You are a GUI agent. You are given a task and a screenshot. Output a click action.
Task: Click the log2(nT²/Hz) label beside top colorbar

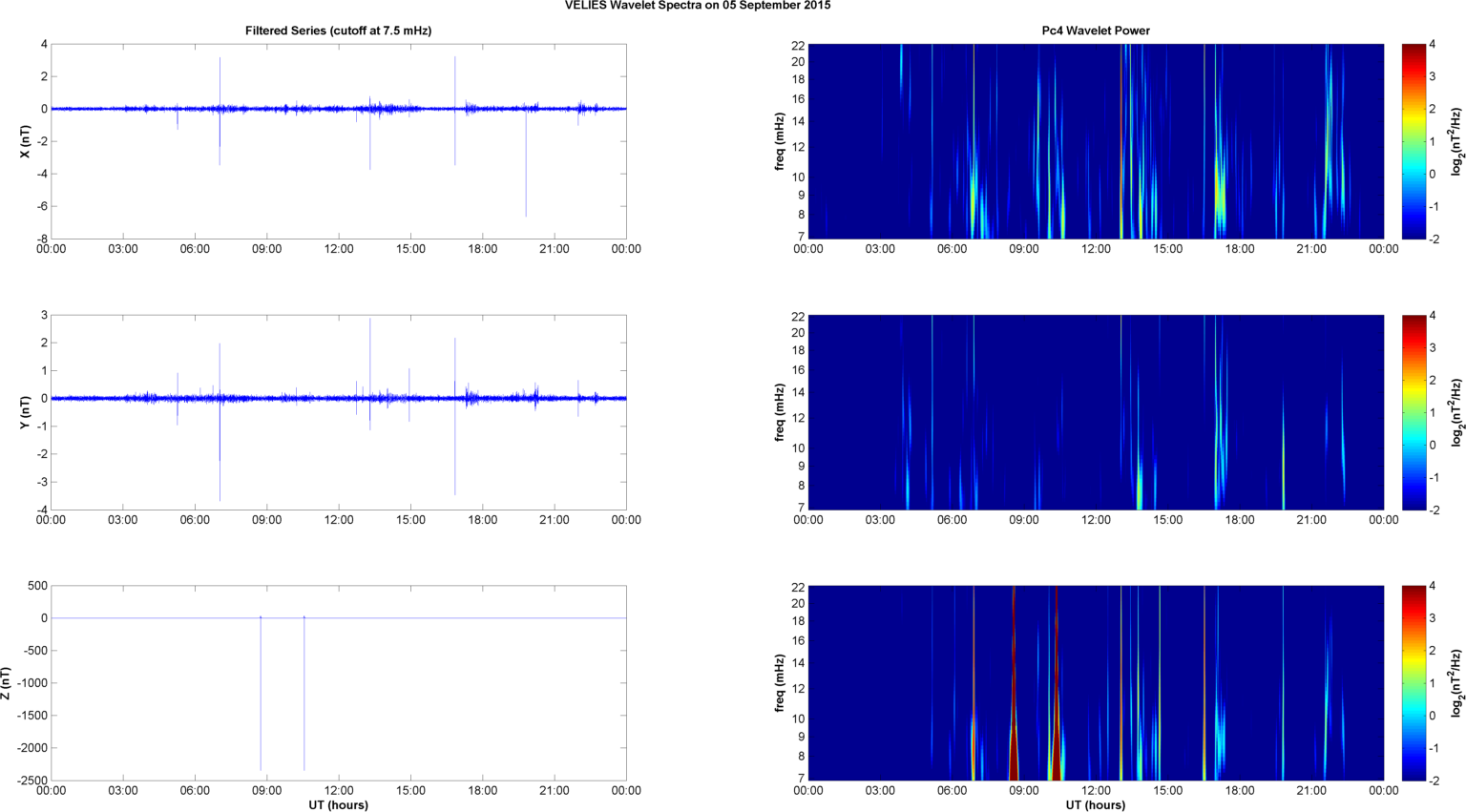point(1456,141)
